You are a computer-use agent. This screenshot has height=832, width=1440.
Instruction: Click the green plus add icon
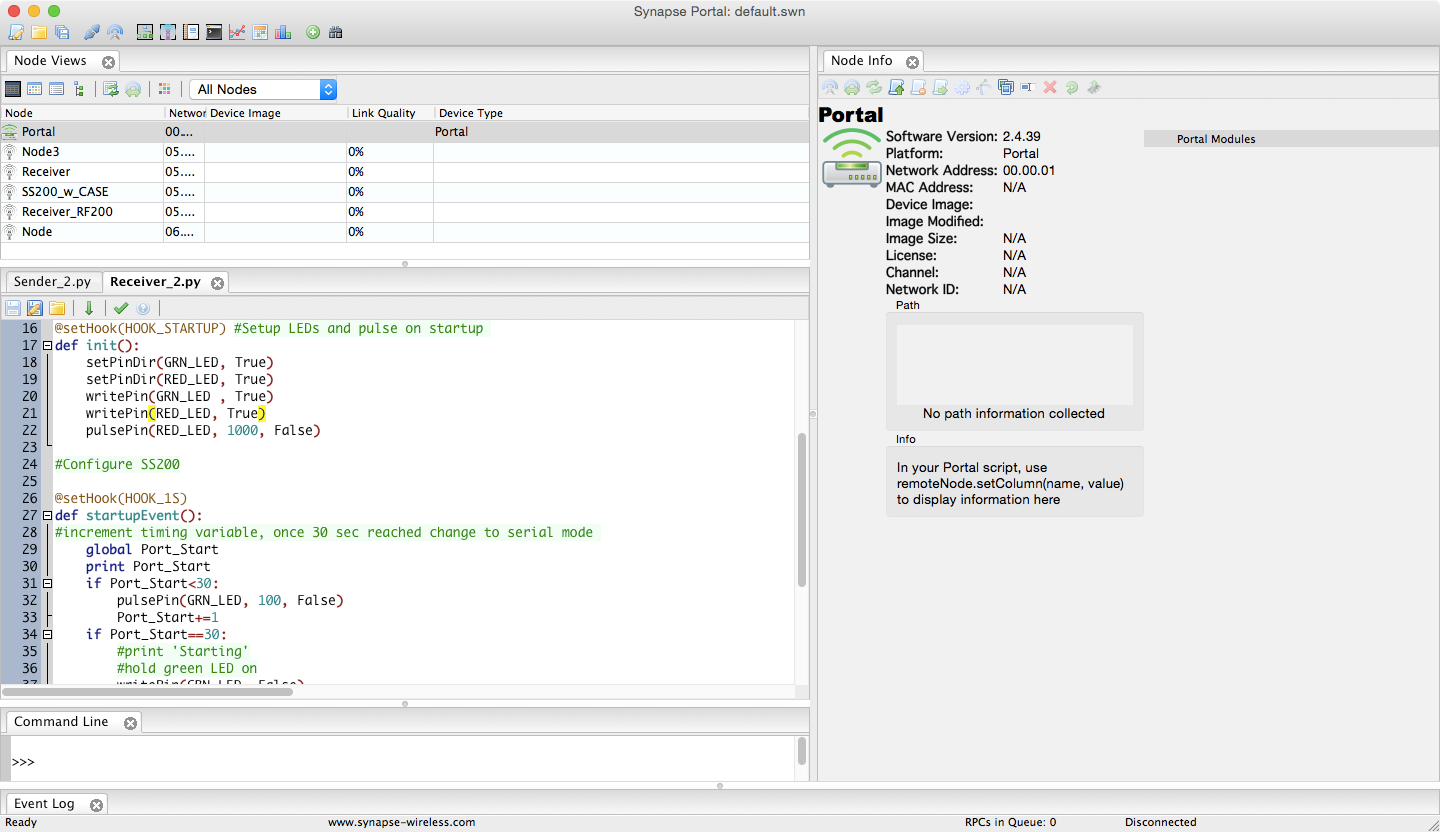(313, 32)
